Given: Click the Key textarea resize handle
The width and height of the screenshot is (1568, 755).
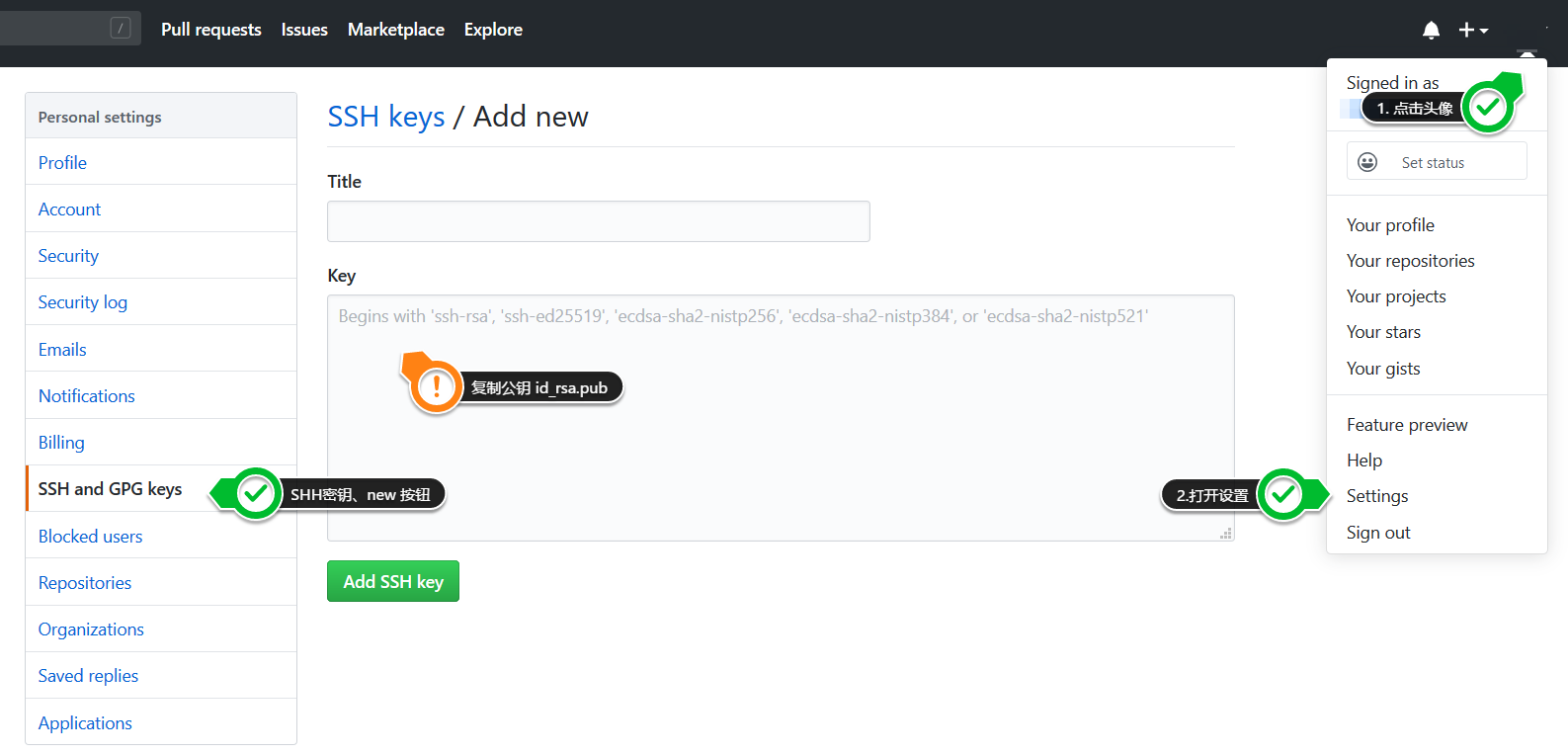Looking at the screenshot, I should click(1226, 533).
